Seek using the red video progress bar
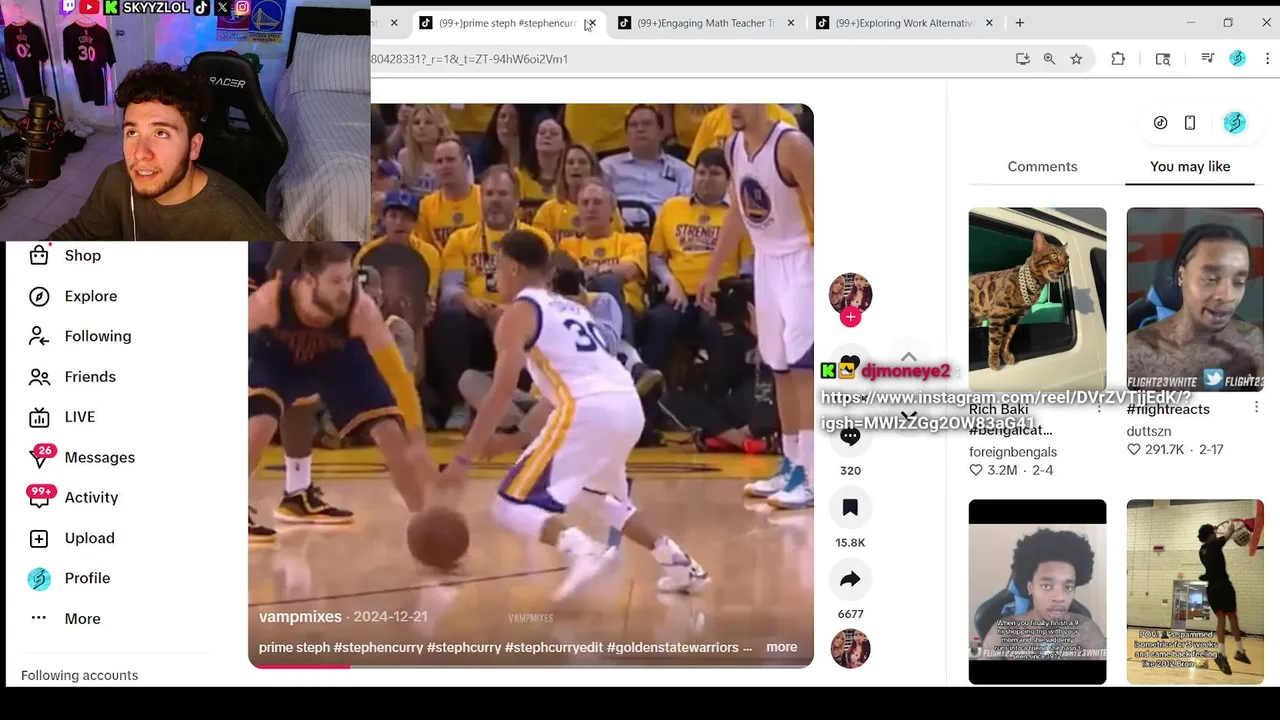This screenshot has height=720, width=1280. coord(531,666)
